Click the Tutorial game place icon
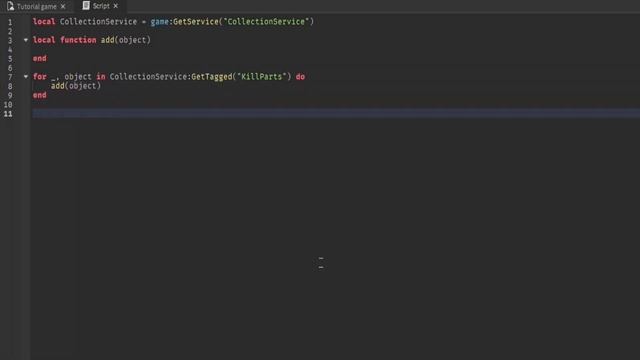The height and width of the screenshot is (360, 640). coord(10,6)
